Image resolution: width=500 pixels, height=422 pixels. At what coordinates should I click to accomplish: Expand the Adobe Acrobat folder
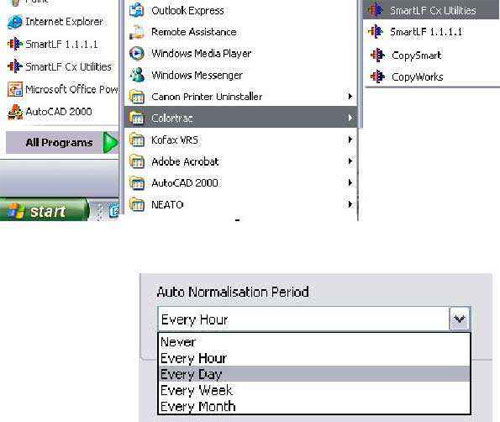coord(241,162)
